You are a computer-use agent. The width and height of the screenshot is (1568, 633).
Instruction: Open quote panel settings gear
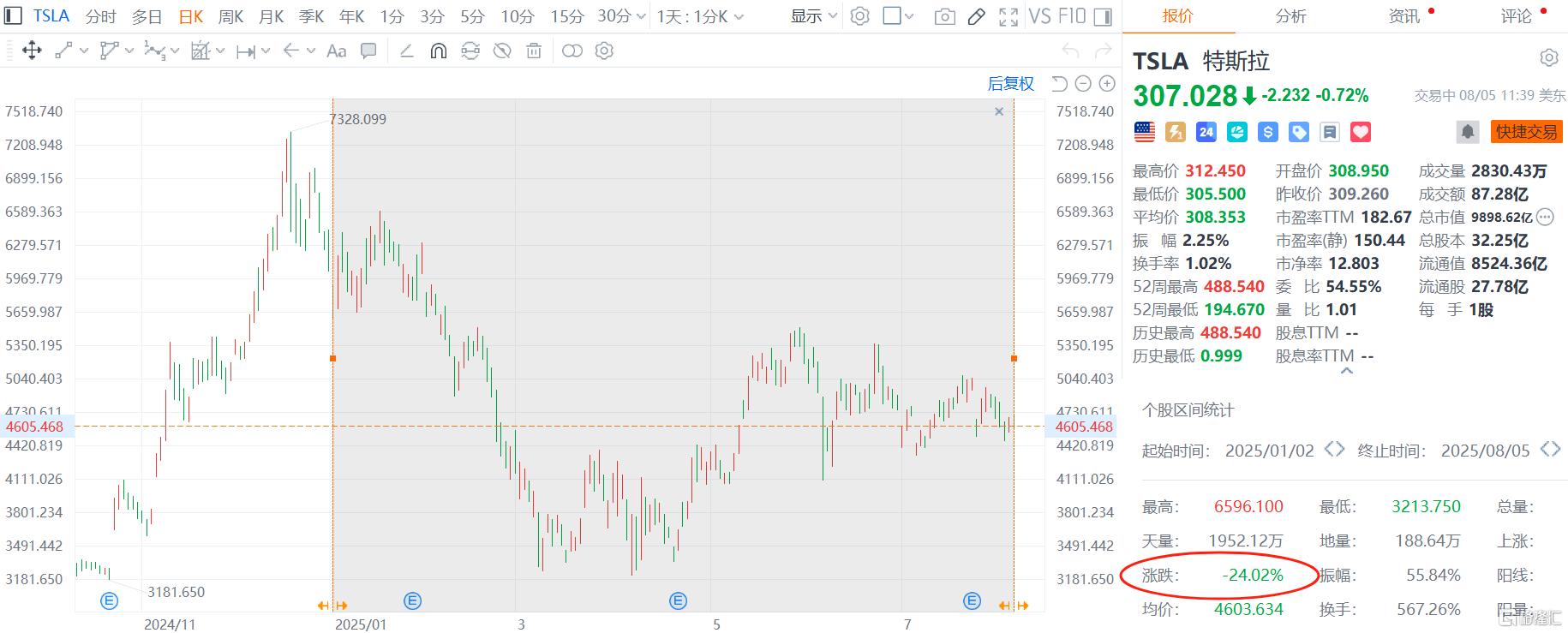[1548, 57]
